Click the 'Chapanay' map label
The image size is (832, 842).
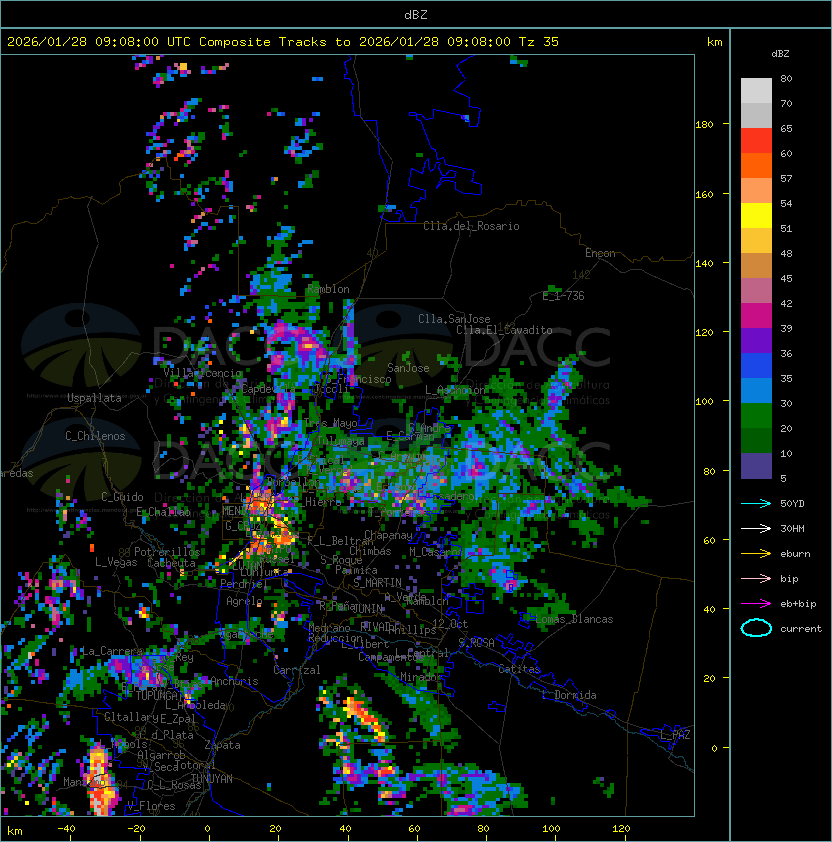click(388, 535)
